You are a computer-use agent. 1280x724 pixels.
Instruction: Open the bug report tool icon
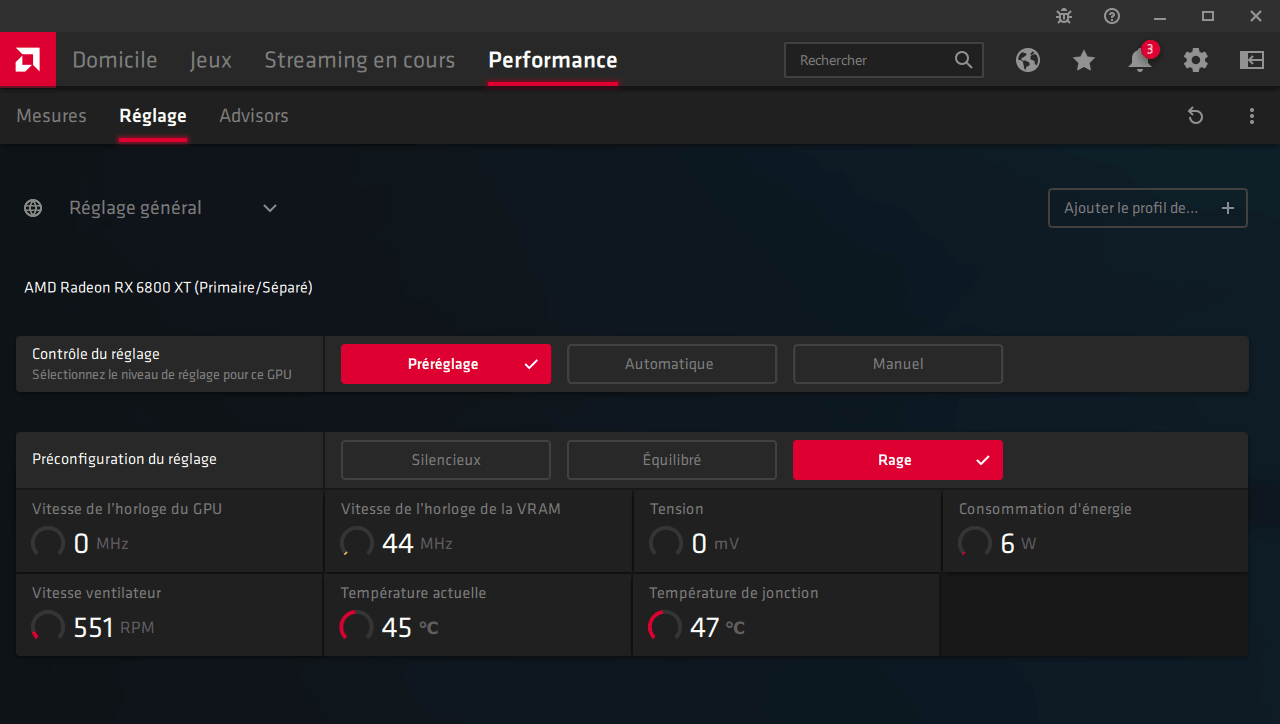click(x=1064, y=16)
